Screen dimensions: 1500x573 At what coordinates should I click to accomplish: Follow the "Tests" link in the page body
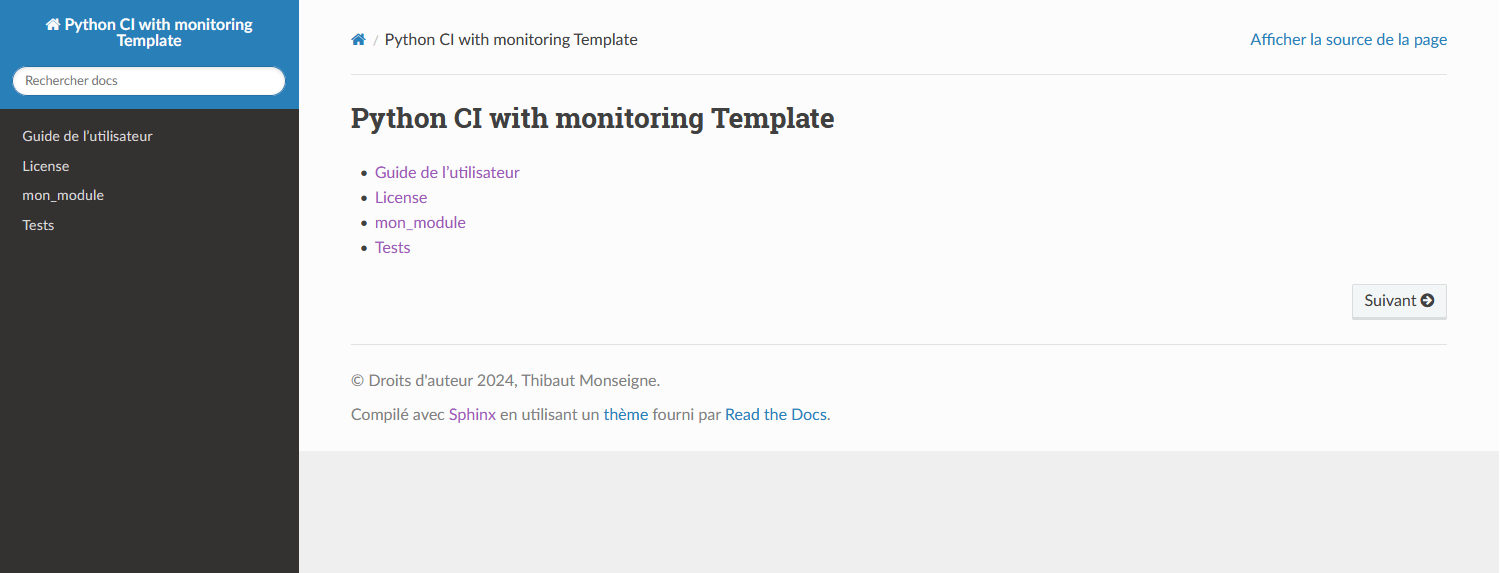(x=393, y=247)
